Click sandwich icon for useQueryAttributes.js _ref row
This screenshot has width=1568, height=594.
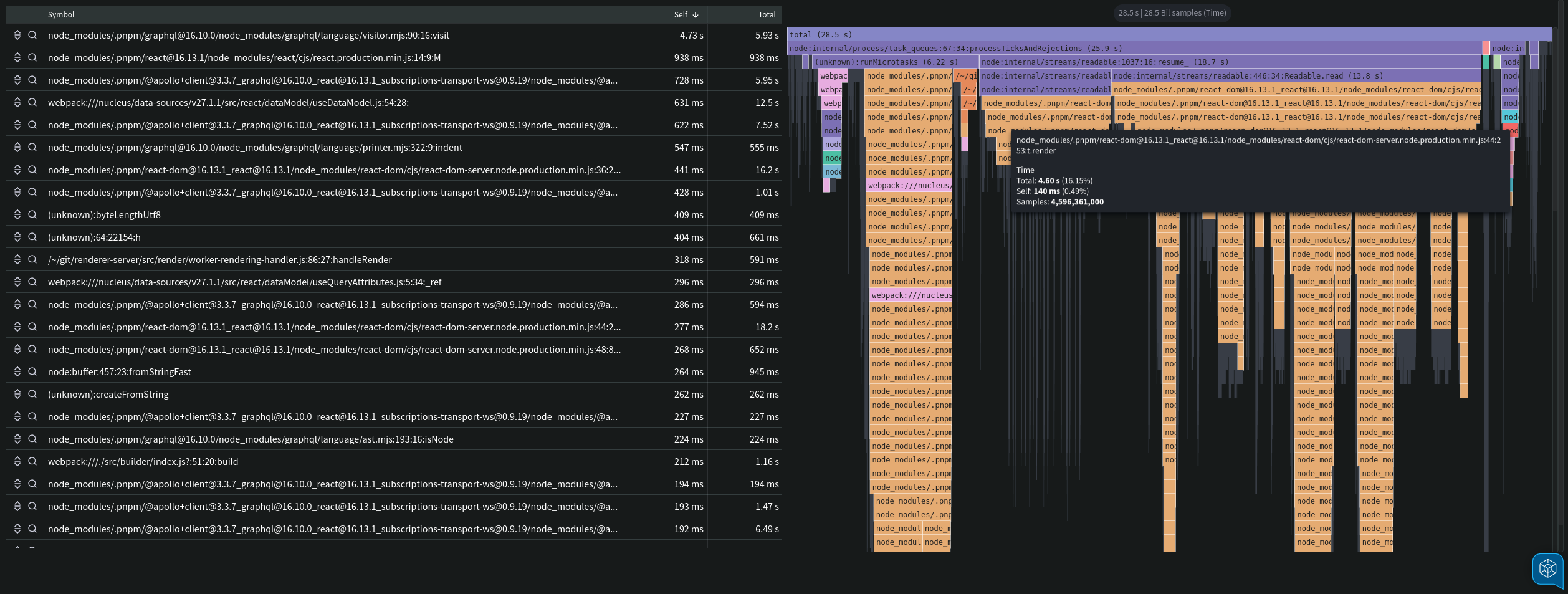(17, 282)
